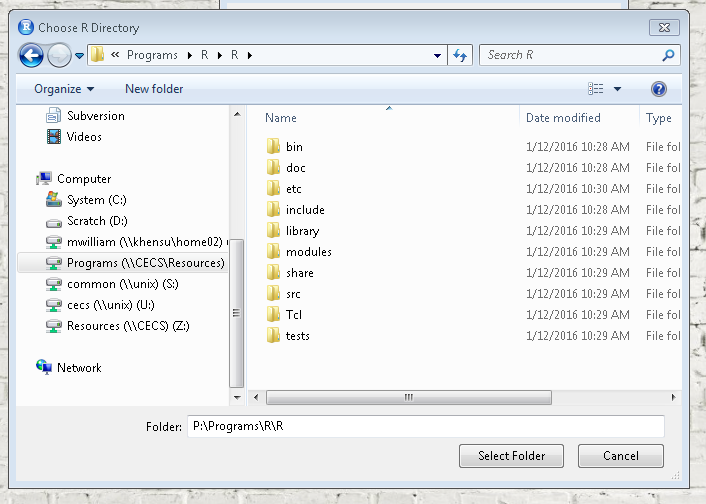Close the Choose R Directory dialog
This screenshot has width=706, height=504.
664,27
